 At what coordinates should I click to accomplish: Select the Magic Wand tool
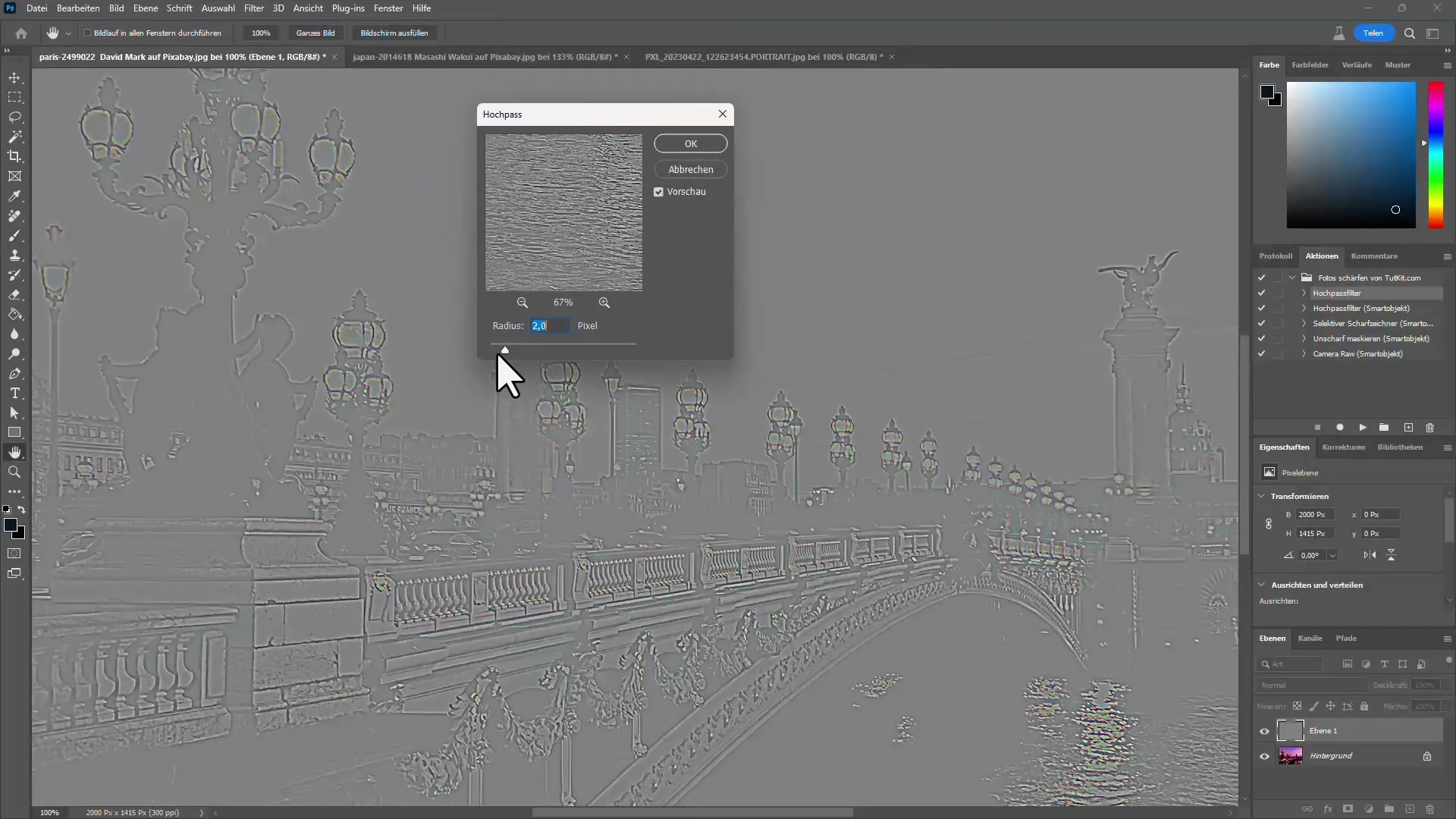click(14, 136)
